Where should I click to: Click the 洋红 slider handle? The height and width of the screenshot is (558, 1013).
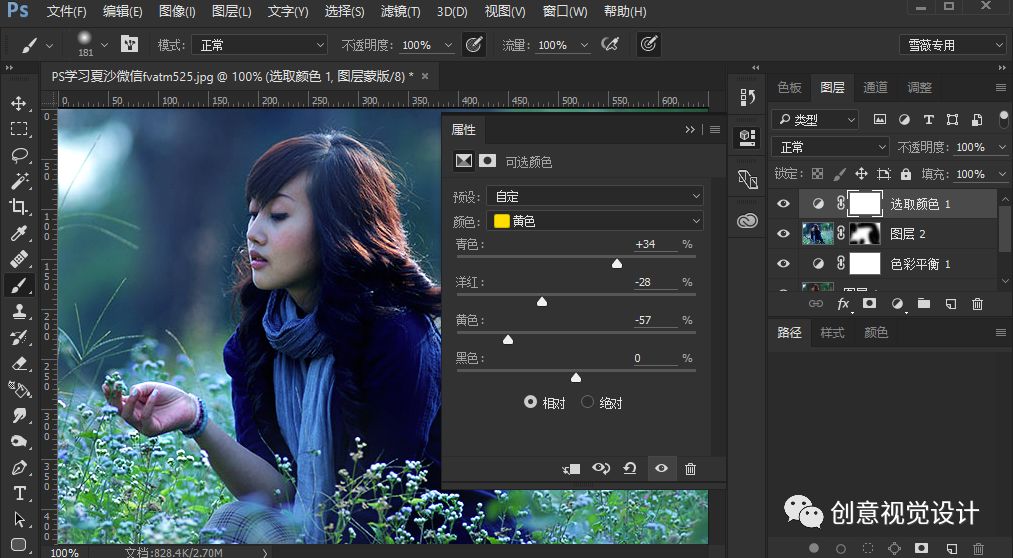pos(542,301)
